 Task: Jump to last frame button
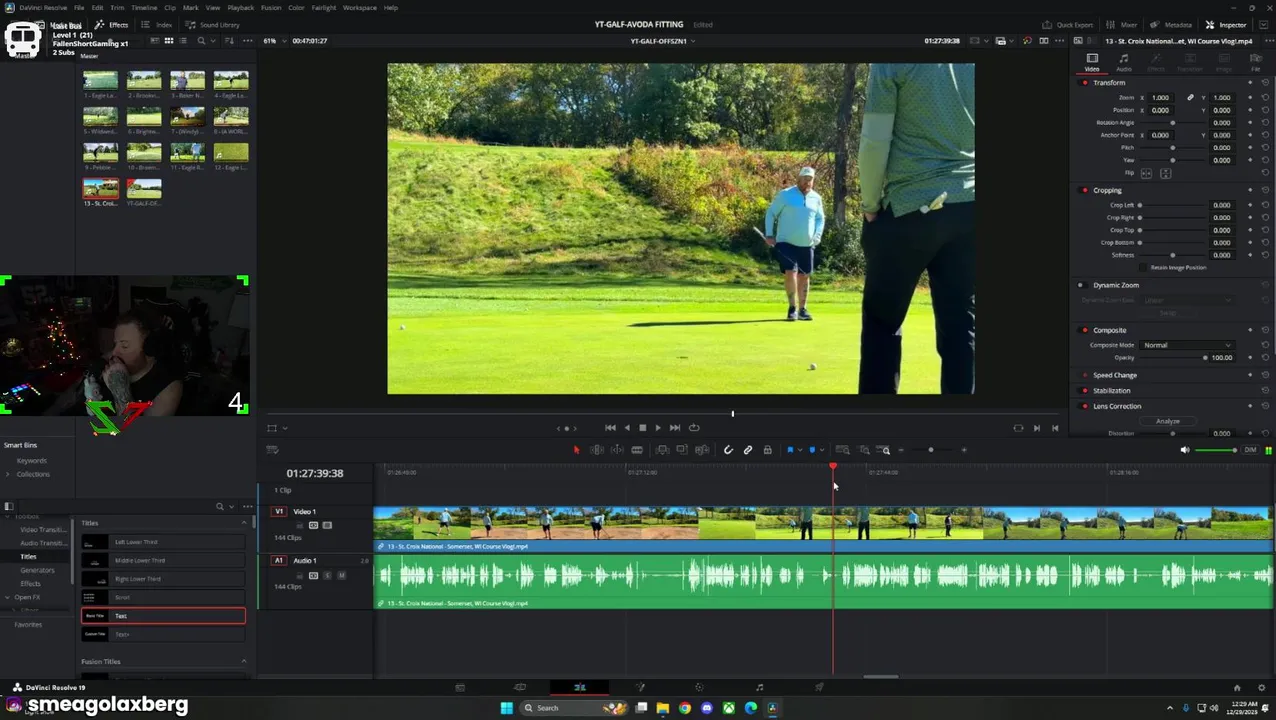point(675,428)
